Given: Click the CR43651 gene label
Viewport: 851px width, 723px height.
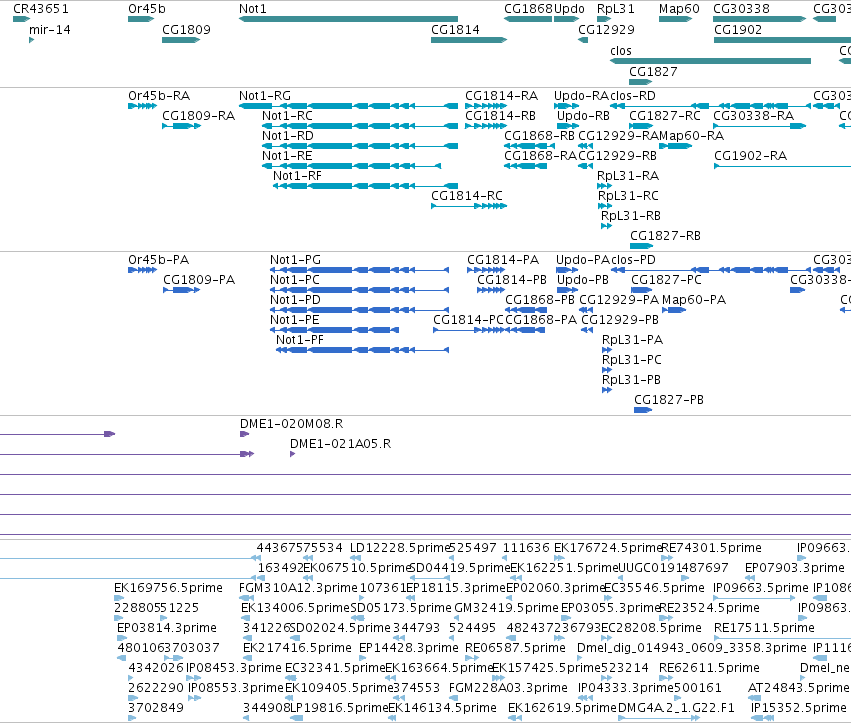Looking at the screenshot, I should click(x=41, y=9).
